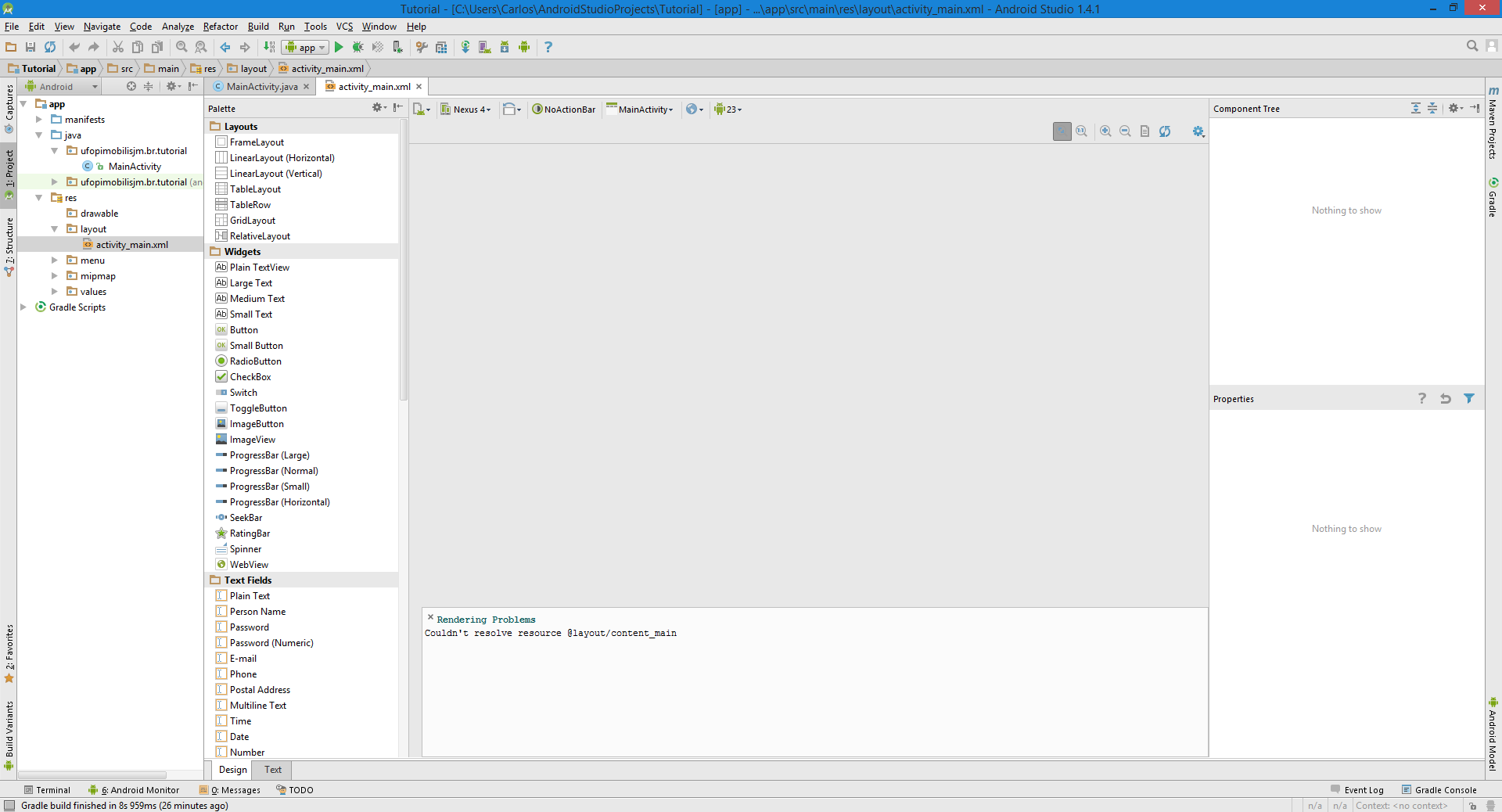Open the AVD Manager icon
Image resolution: width=1502 pixels, height=812 pixels.
point(485,47)
